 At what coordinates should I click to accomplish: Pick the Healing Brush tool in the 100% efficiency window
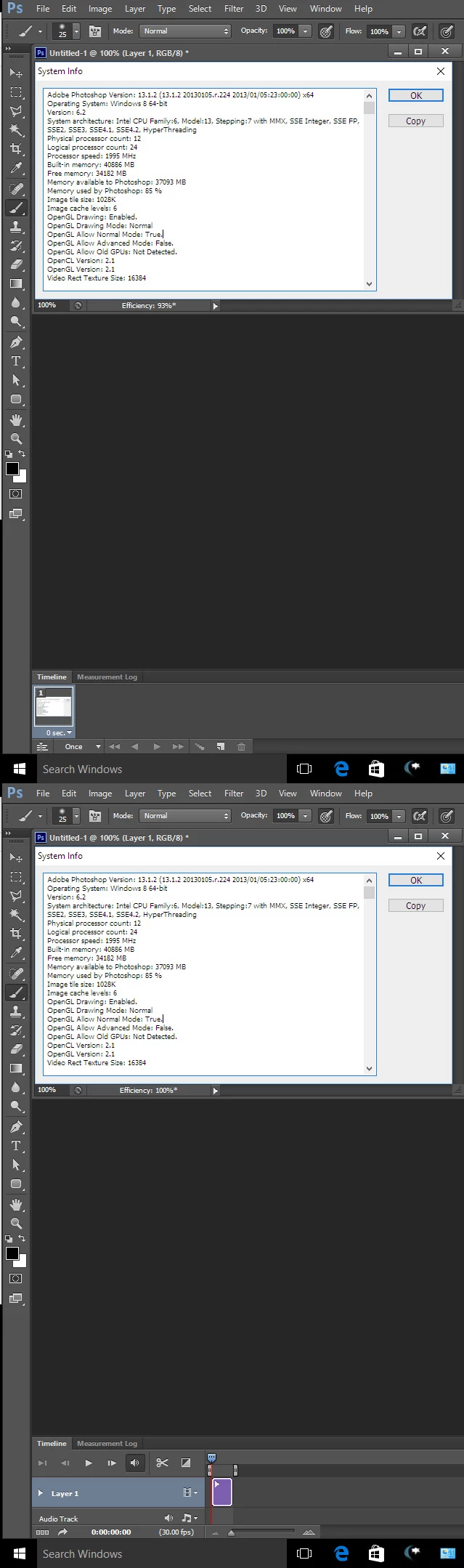pos(15,974)
